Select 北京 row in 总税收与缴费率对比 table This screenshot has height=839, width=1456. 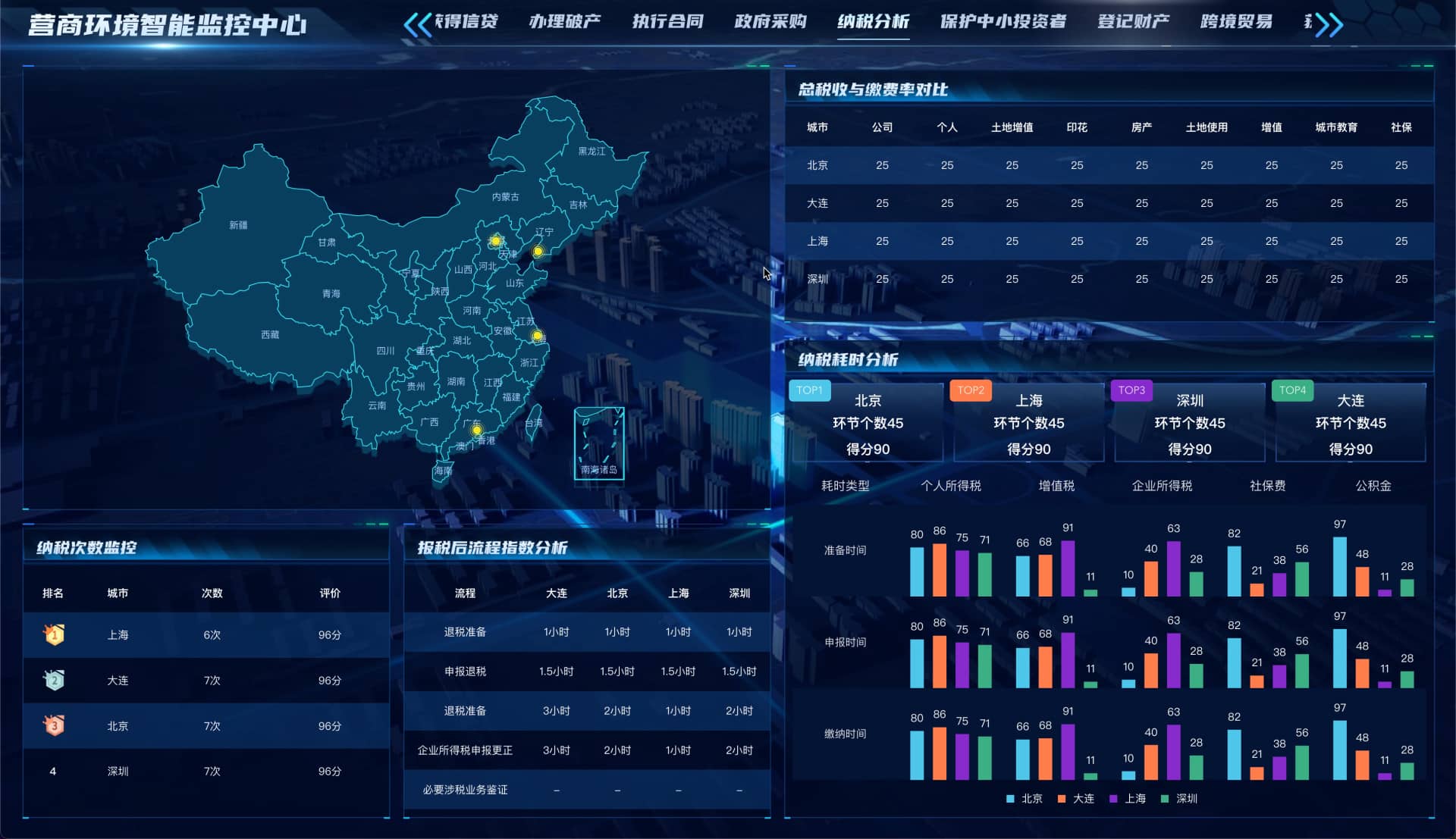click(1109, 165)
